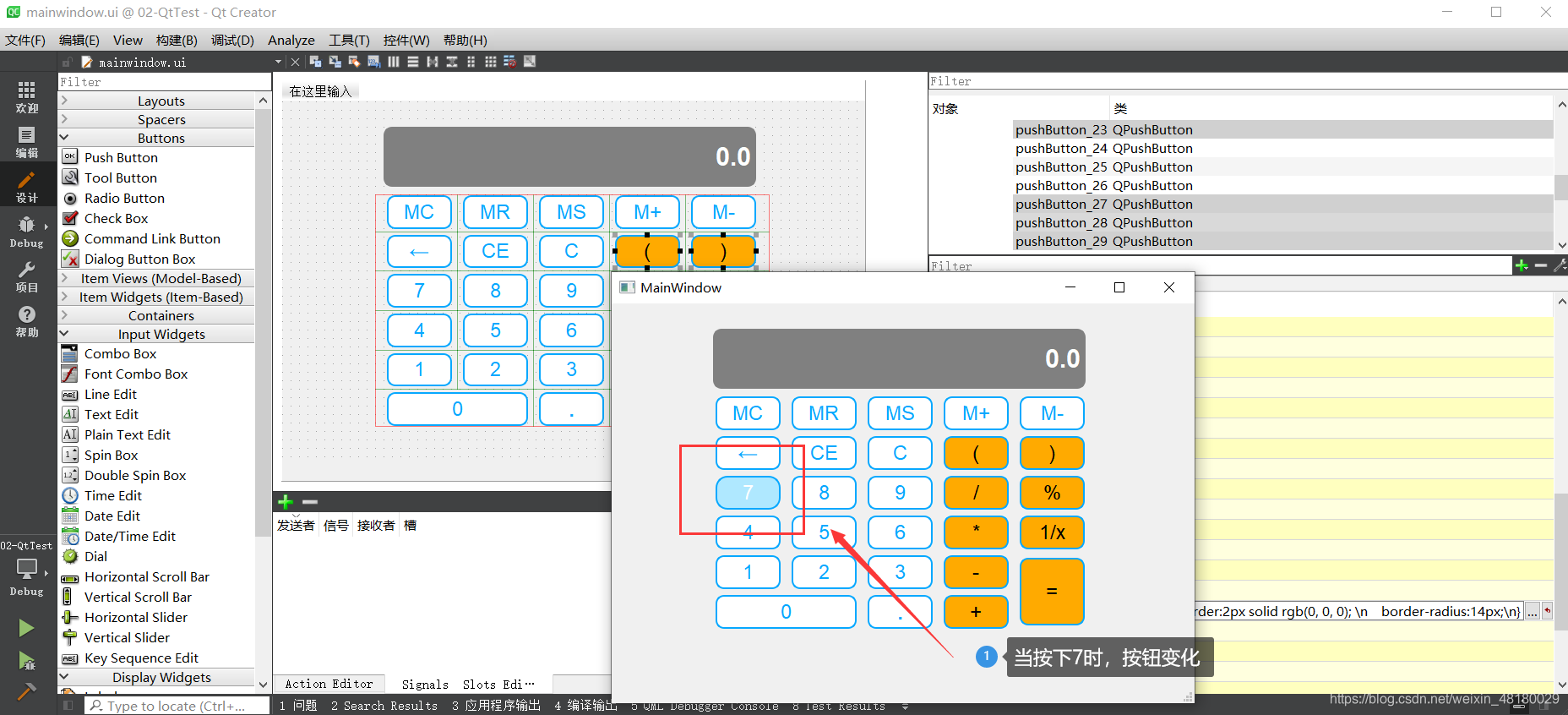
Task: Switch to 编辑 edit mode in sidebar
Action: [27, 142]
